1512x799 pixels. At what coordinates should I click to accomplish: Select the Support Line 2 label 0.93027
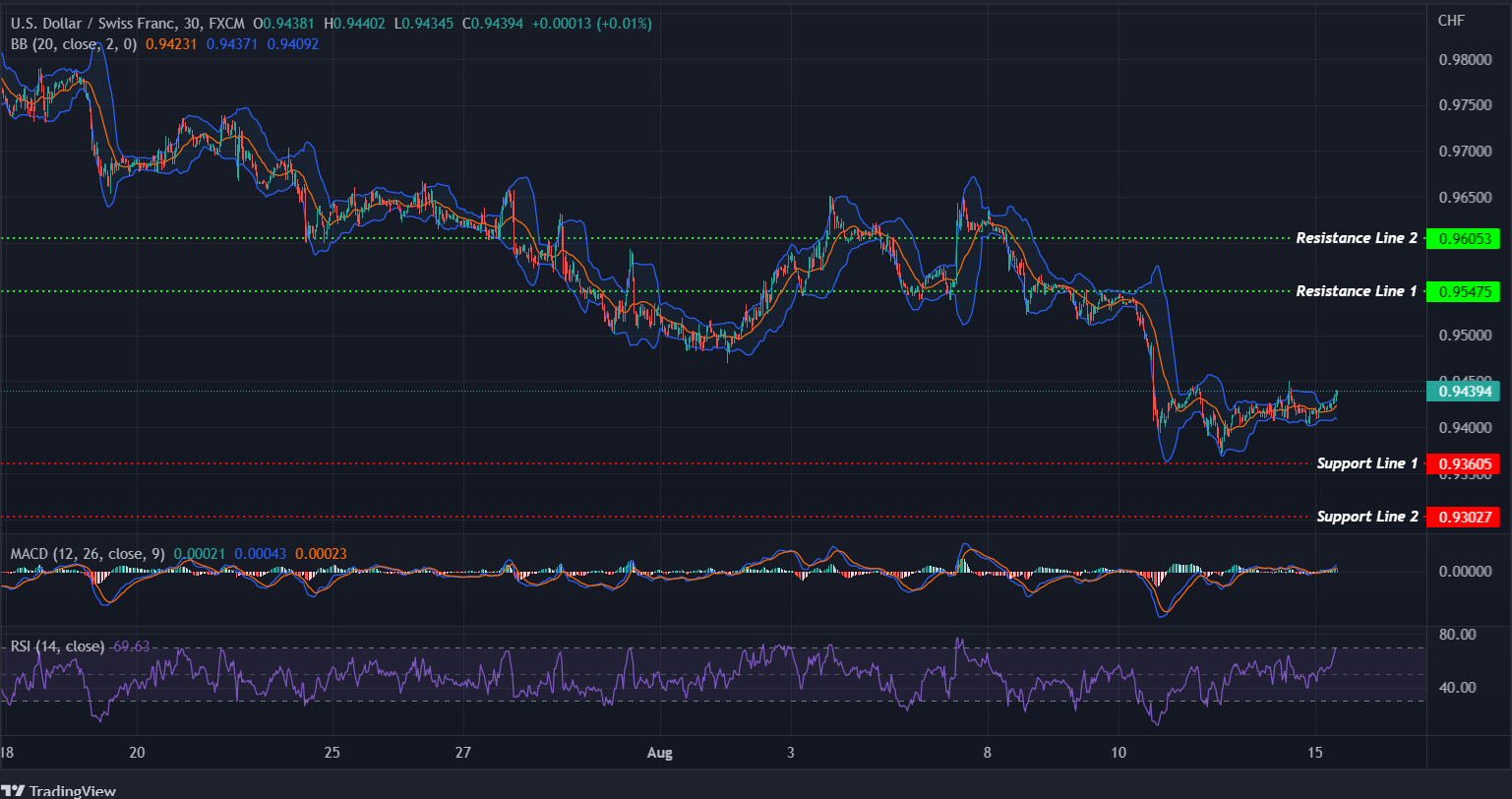tap(1464, 517)
